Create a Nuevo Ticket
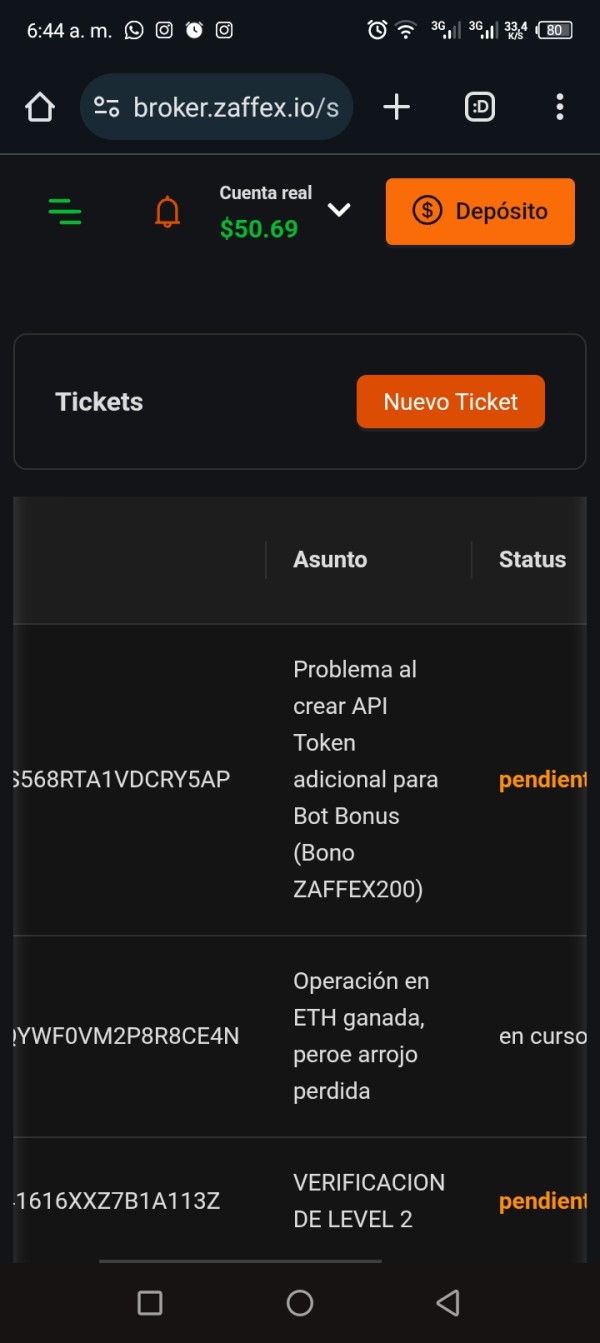The height and width of the screenshot is (1343, 600). point(450,402)
